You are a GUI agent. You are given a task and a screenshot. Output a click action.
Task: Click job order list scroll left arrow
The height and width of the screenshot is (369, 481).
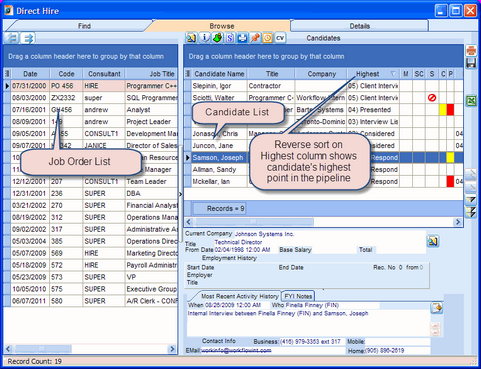[x=8, y=349]
